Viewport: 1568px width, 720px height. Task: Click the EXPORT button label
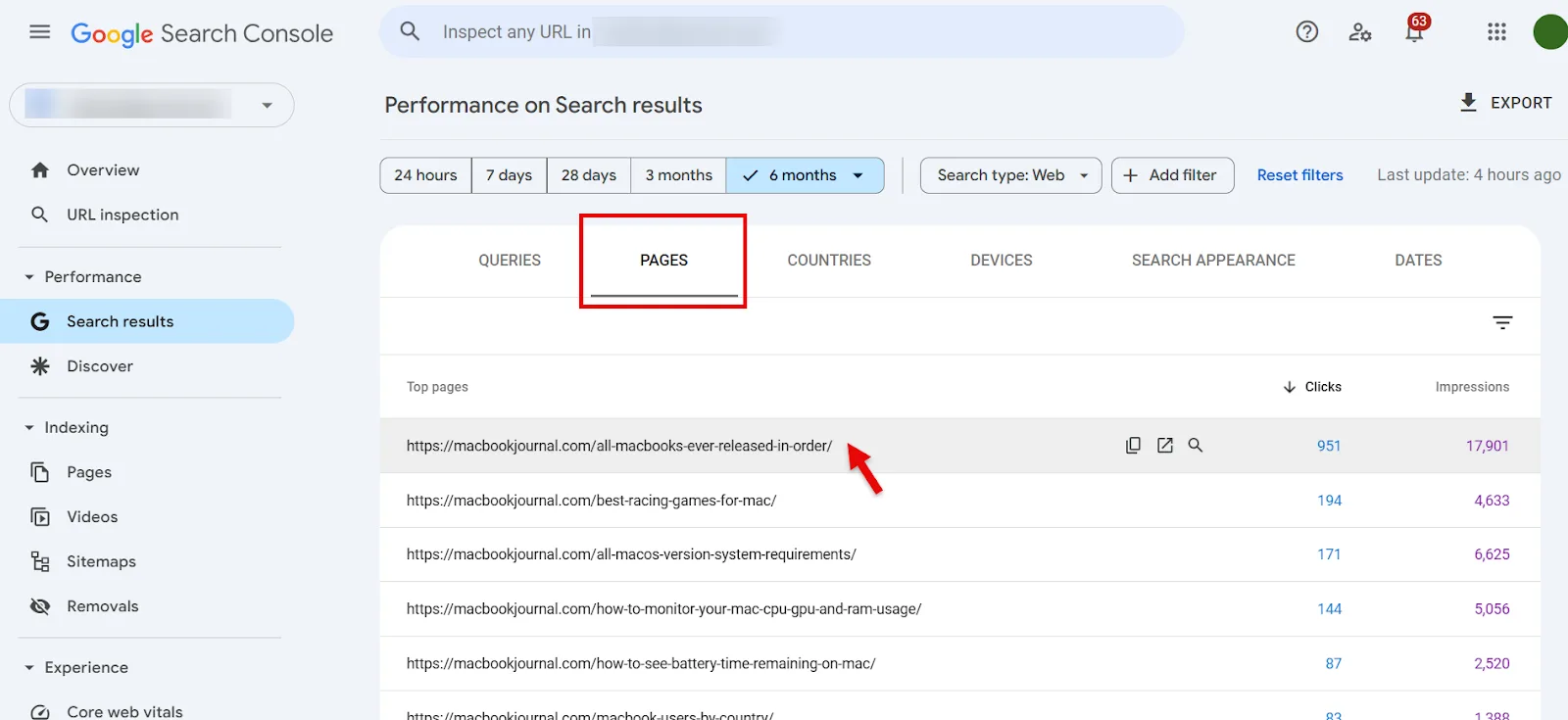tap(1521, 103)
